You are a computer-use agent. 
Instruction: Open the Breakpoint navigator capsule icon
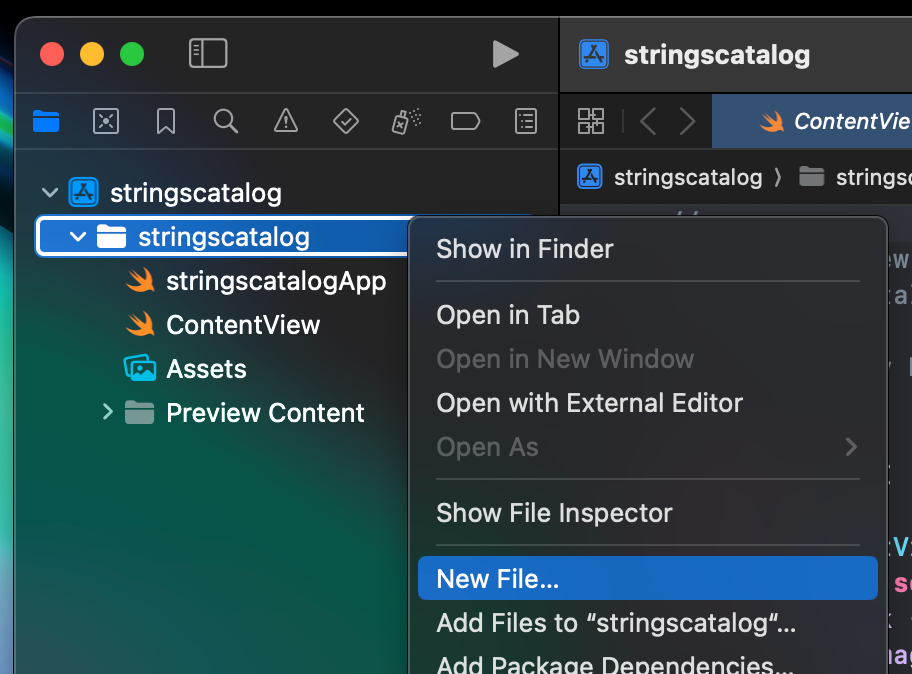point(465,121)
